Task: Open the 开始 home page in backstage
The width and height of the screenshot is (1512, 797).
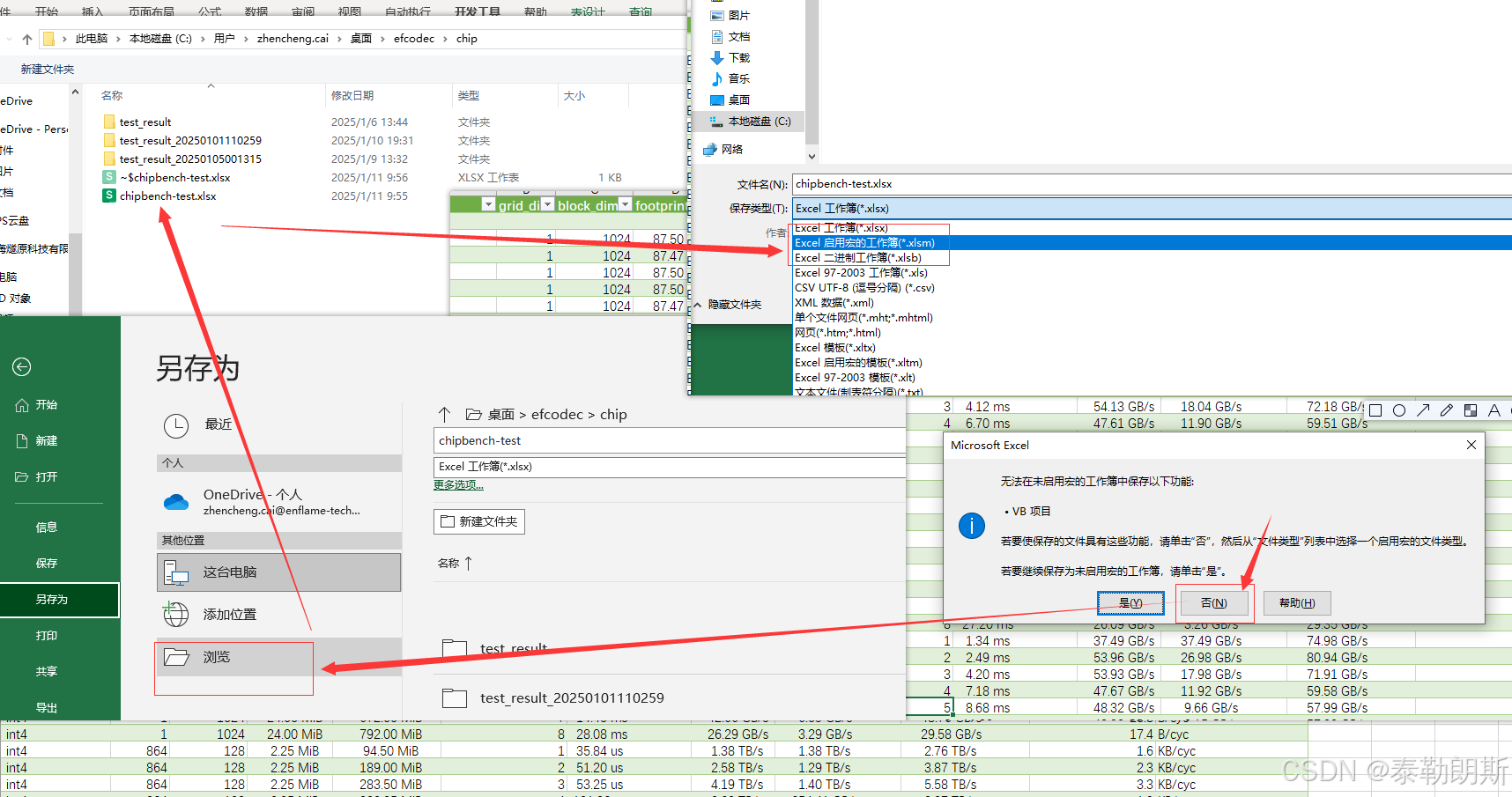Action: (37, 405)
